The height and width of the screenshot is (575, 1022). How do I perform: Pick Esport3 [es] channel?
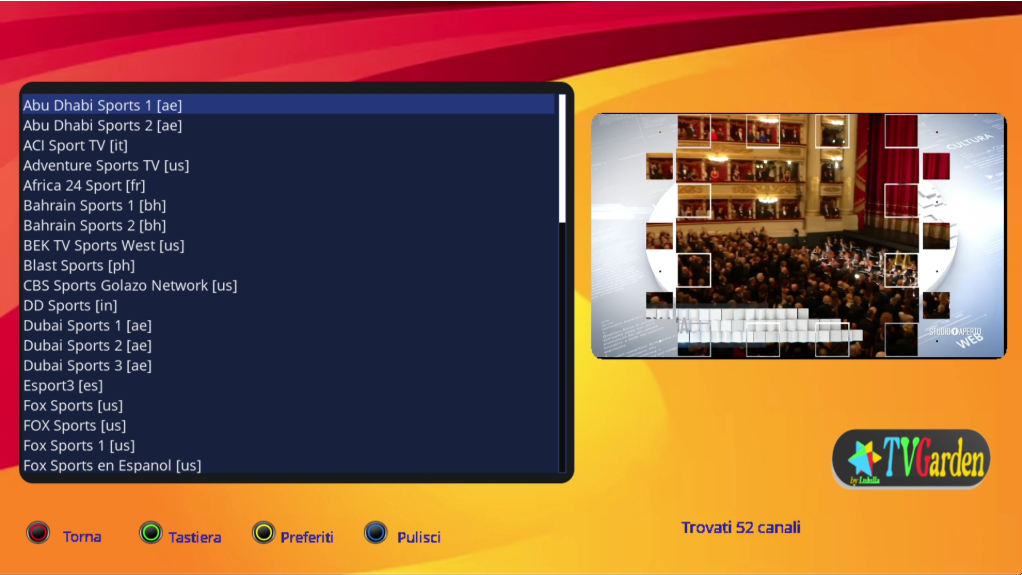point(288,385)
